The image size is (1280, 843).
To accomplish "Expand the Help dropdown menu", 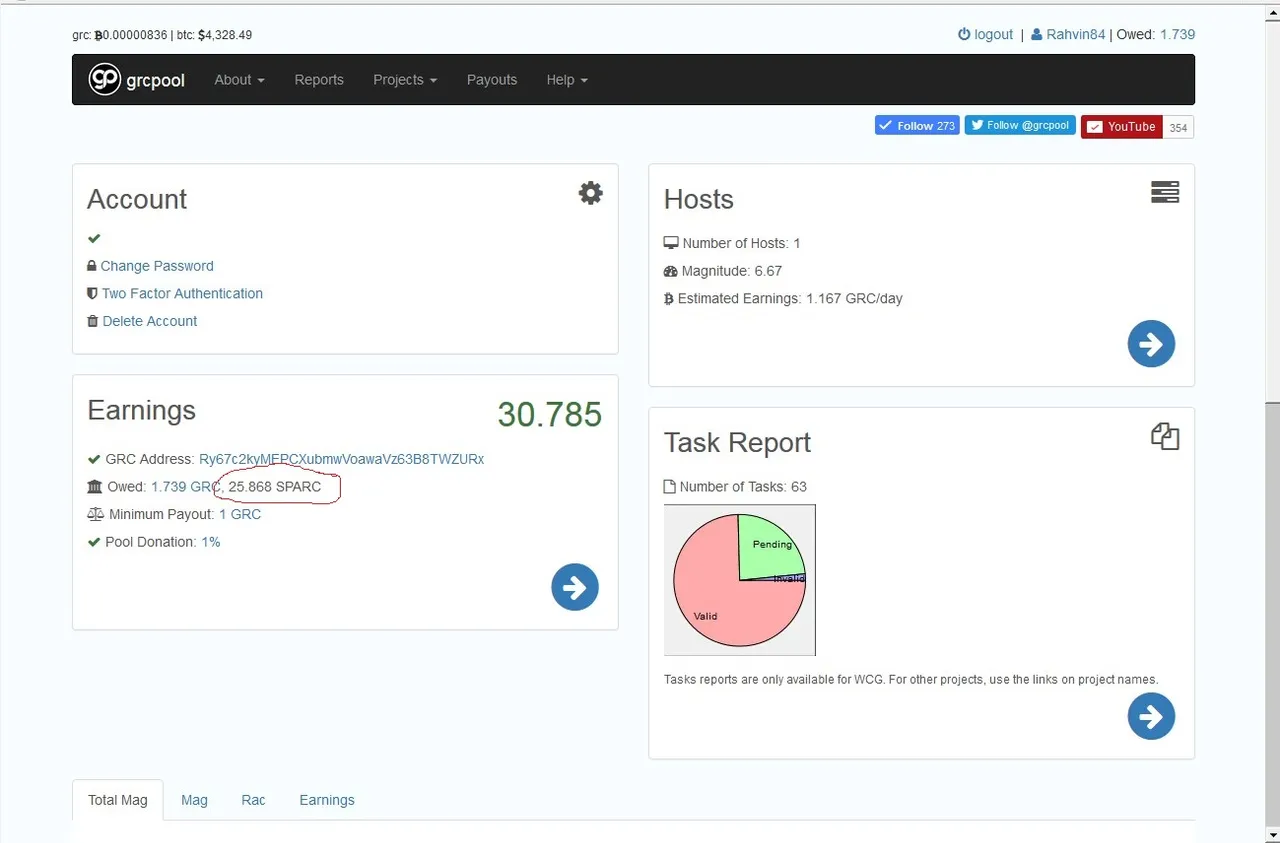I will 567,79.
